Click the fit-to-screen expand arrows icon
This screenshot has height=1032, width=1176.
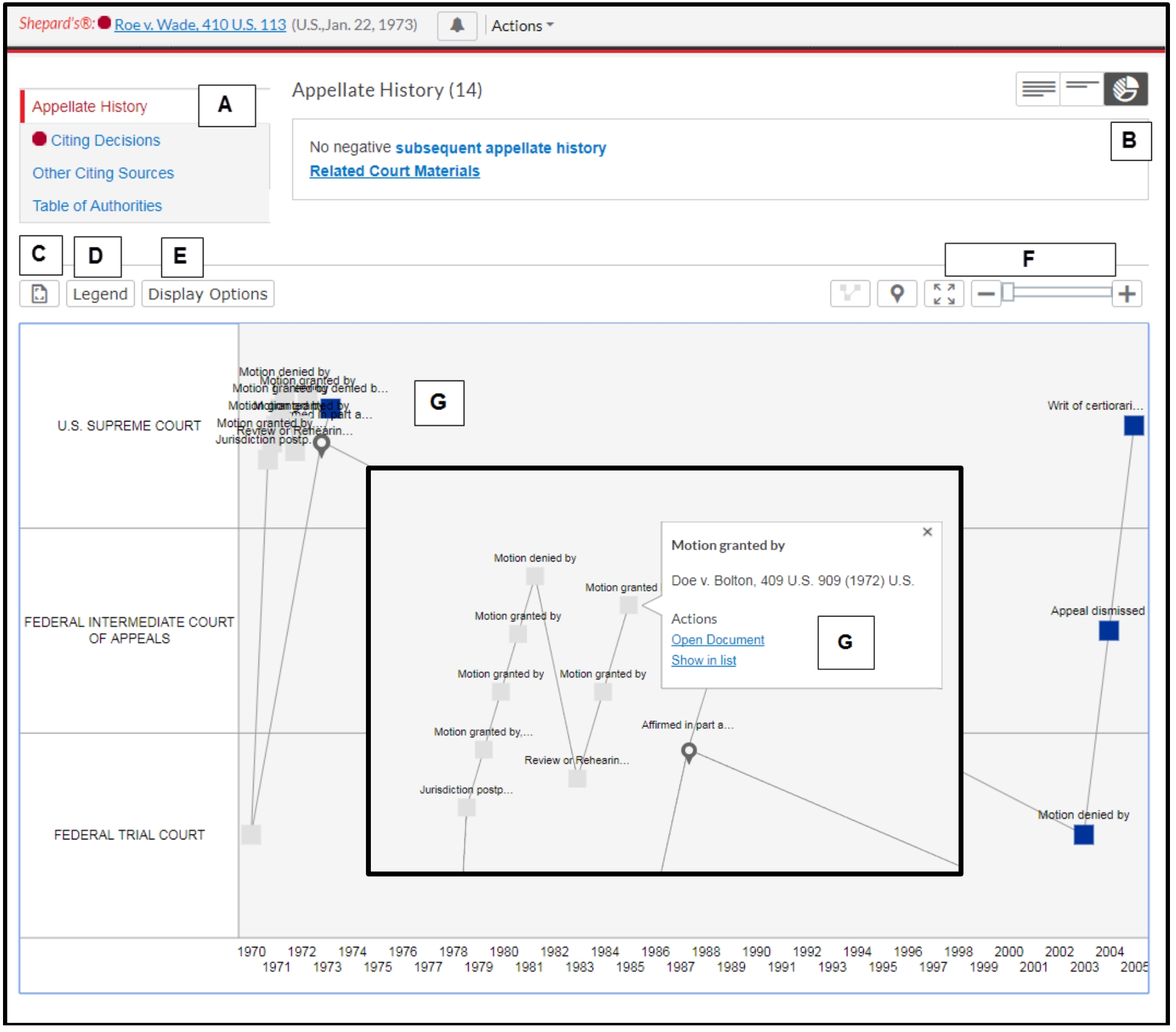943,294
